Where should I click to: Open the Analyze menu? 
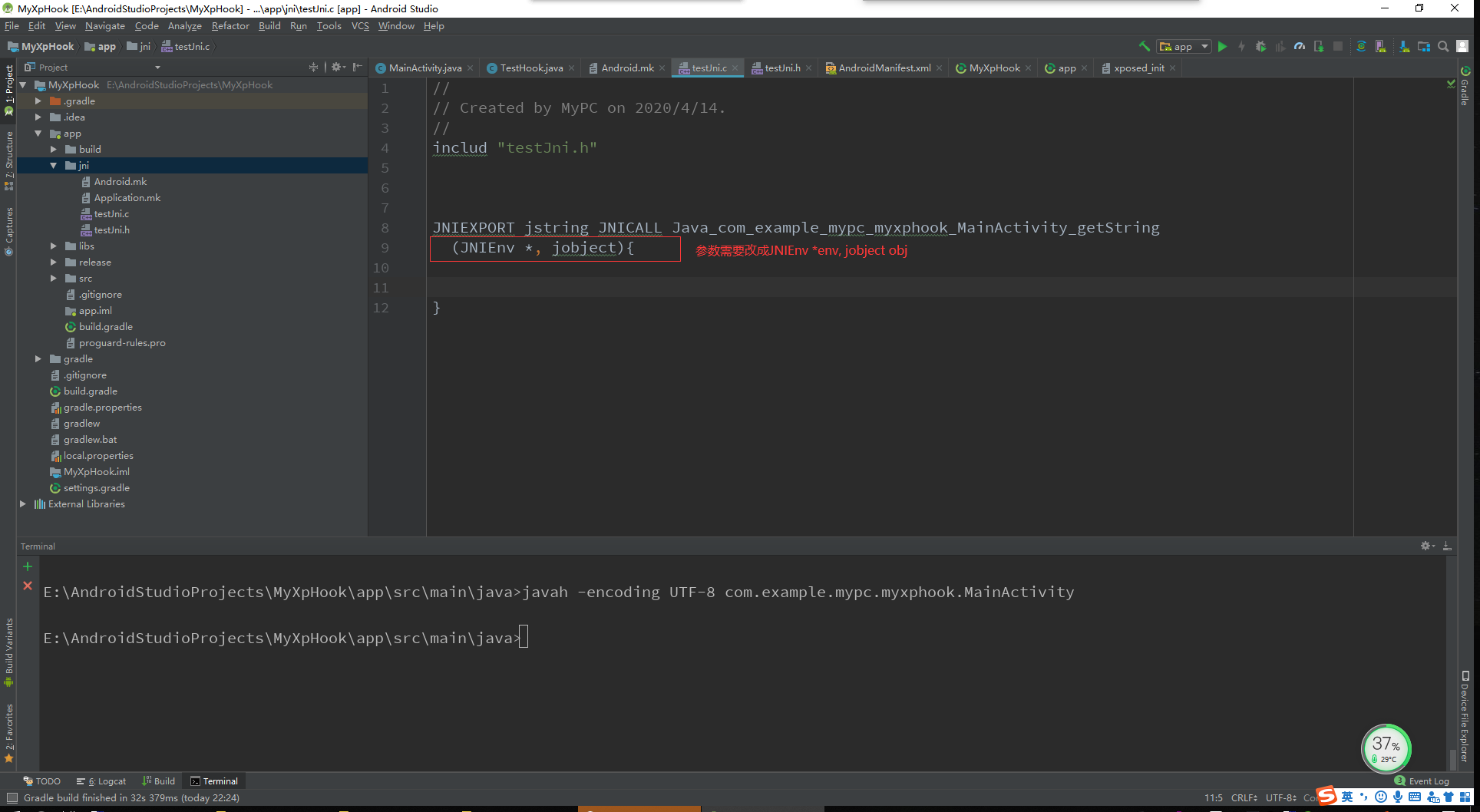185,26
